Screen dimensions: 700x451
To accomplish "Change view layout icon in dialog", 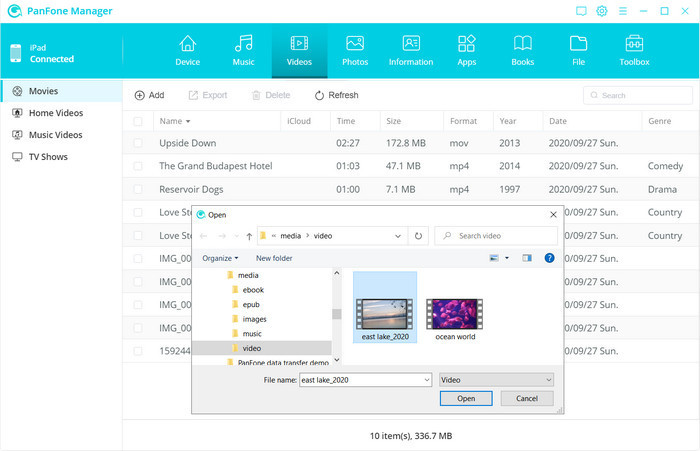I will (x=494, y=258).
